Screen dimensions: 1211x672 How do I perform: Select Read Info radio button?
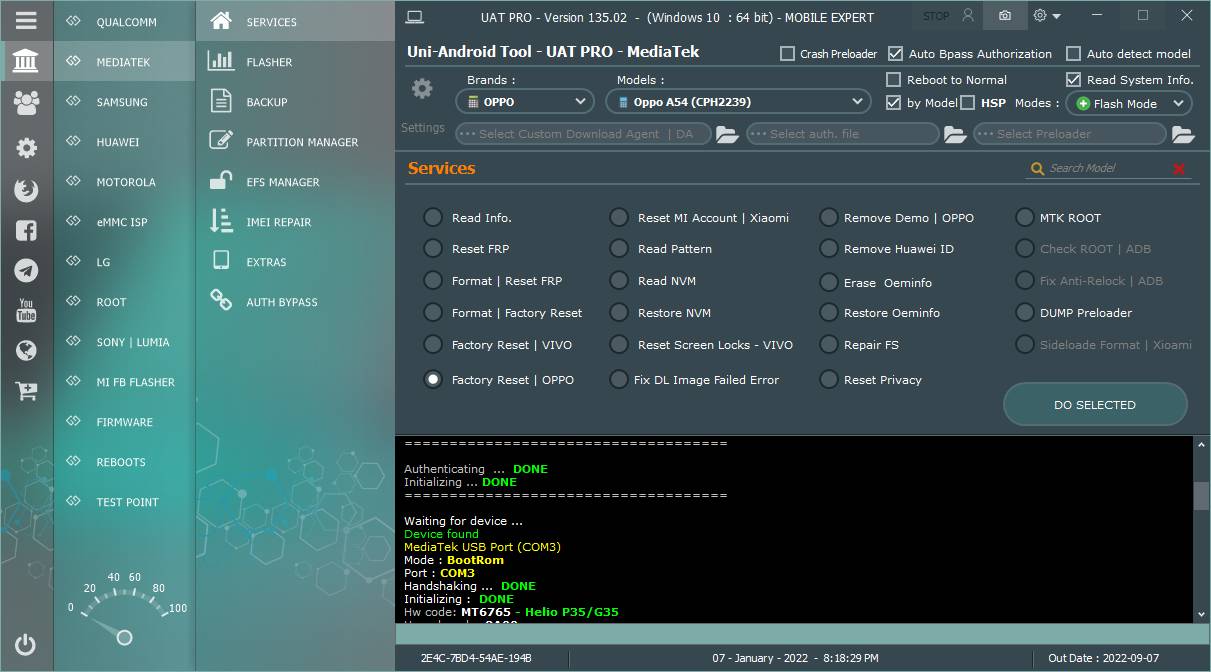pos(433,217)
